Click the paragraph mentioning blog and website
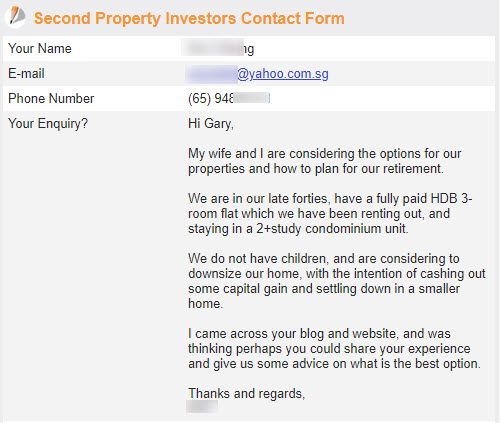Image resolution: width=500 pixels, height=423 pixels. pyautogui.click(x=334, y=348)
